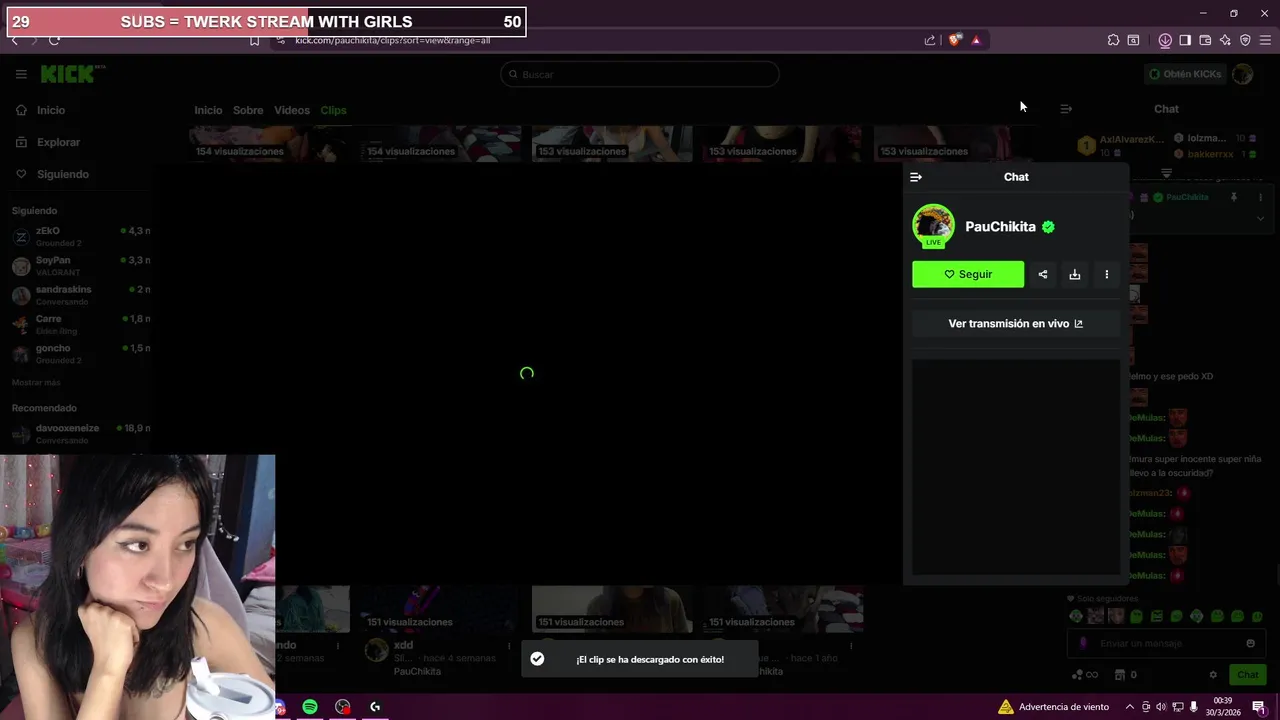The height and width of the screenshot is (720, 1280).
Task: Share the clip via share icon
Action: click(x=1043, y=274)
